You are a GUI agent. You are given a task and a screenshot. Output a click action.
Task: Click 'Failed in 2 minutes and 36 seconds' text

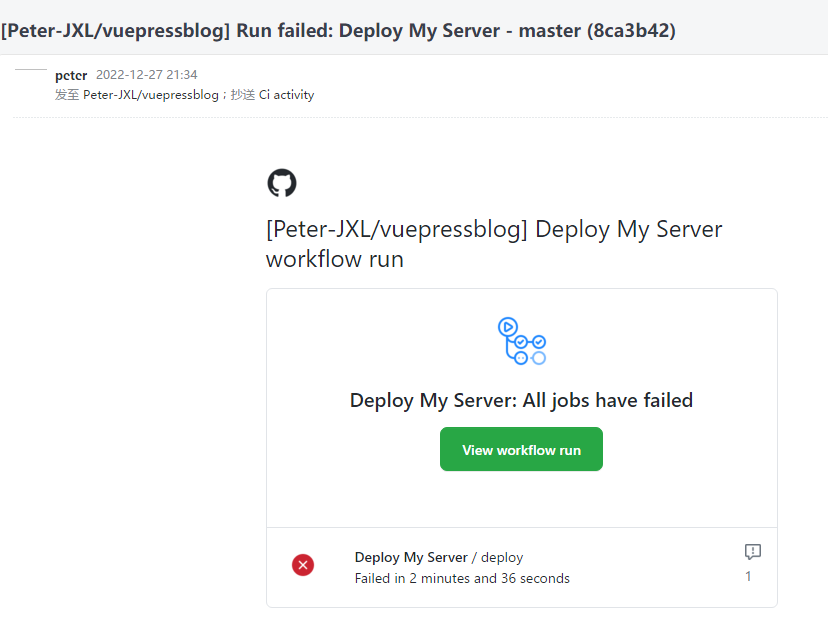(x=462, y=578)
